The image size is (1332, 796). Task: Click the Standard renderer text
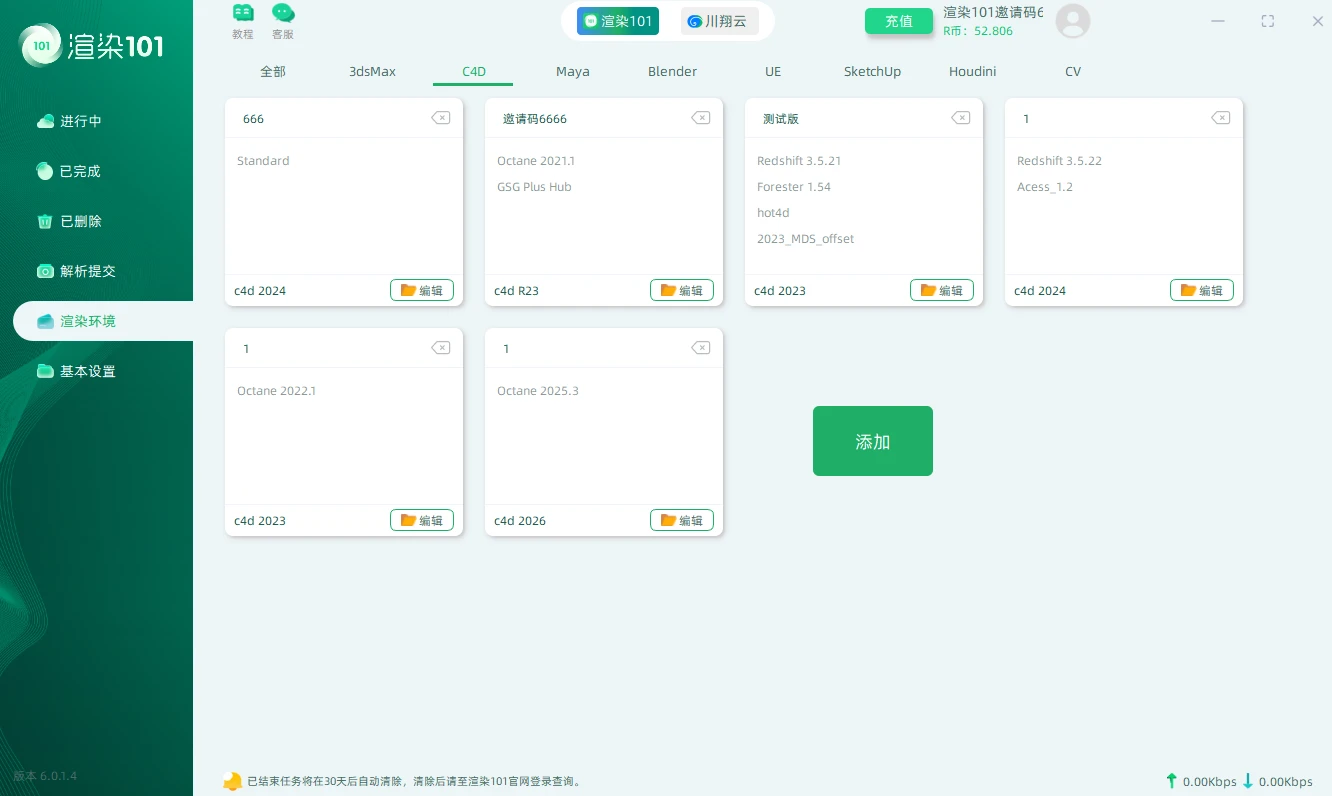click(263, 161)
